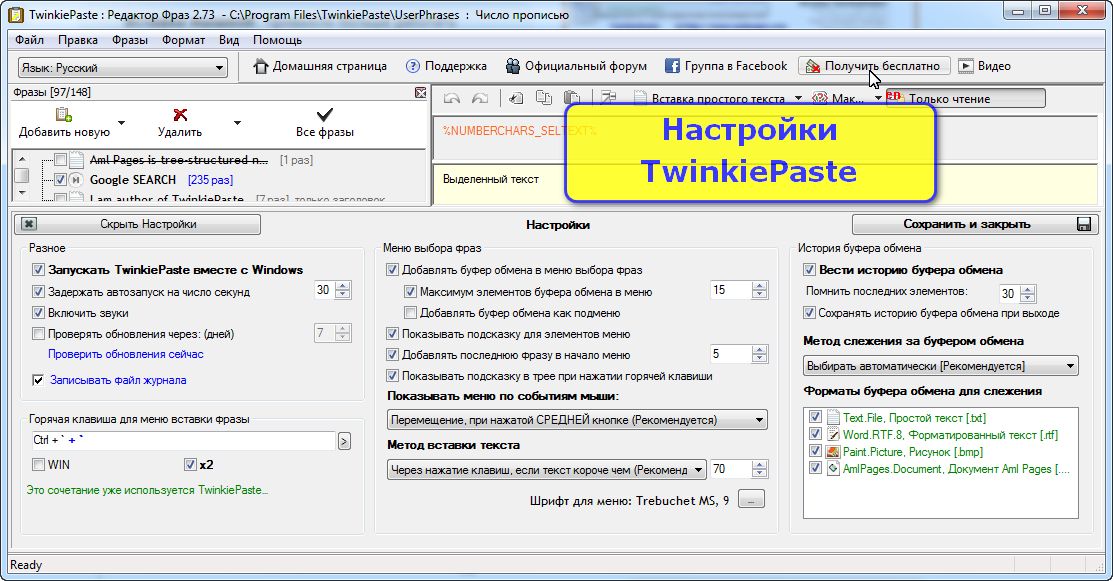Screen dimensions: 1113x581
Task: Toggle the x2 hotkey checkbox
Action: click(x=190, y=465)
